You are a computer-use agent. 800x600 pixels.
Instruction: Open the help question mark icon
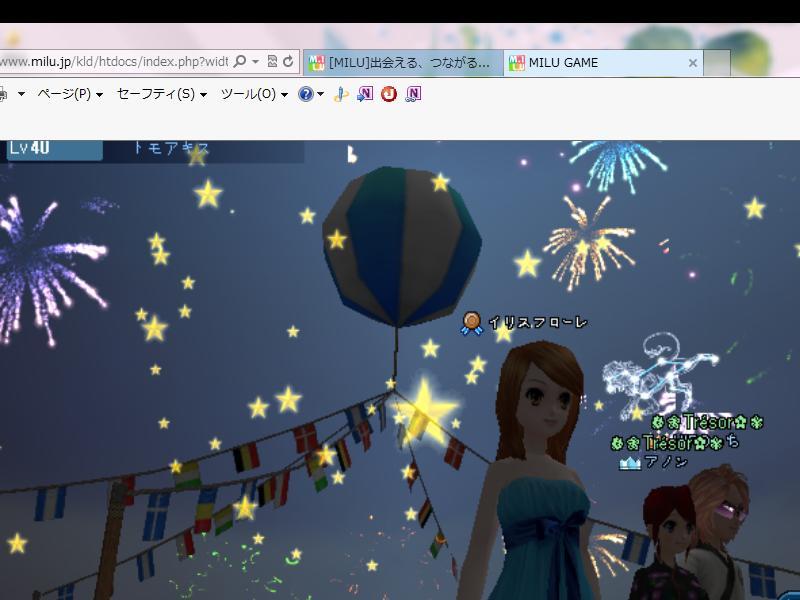[x=306, y=94]
